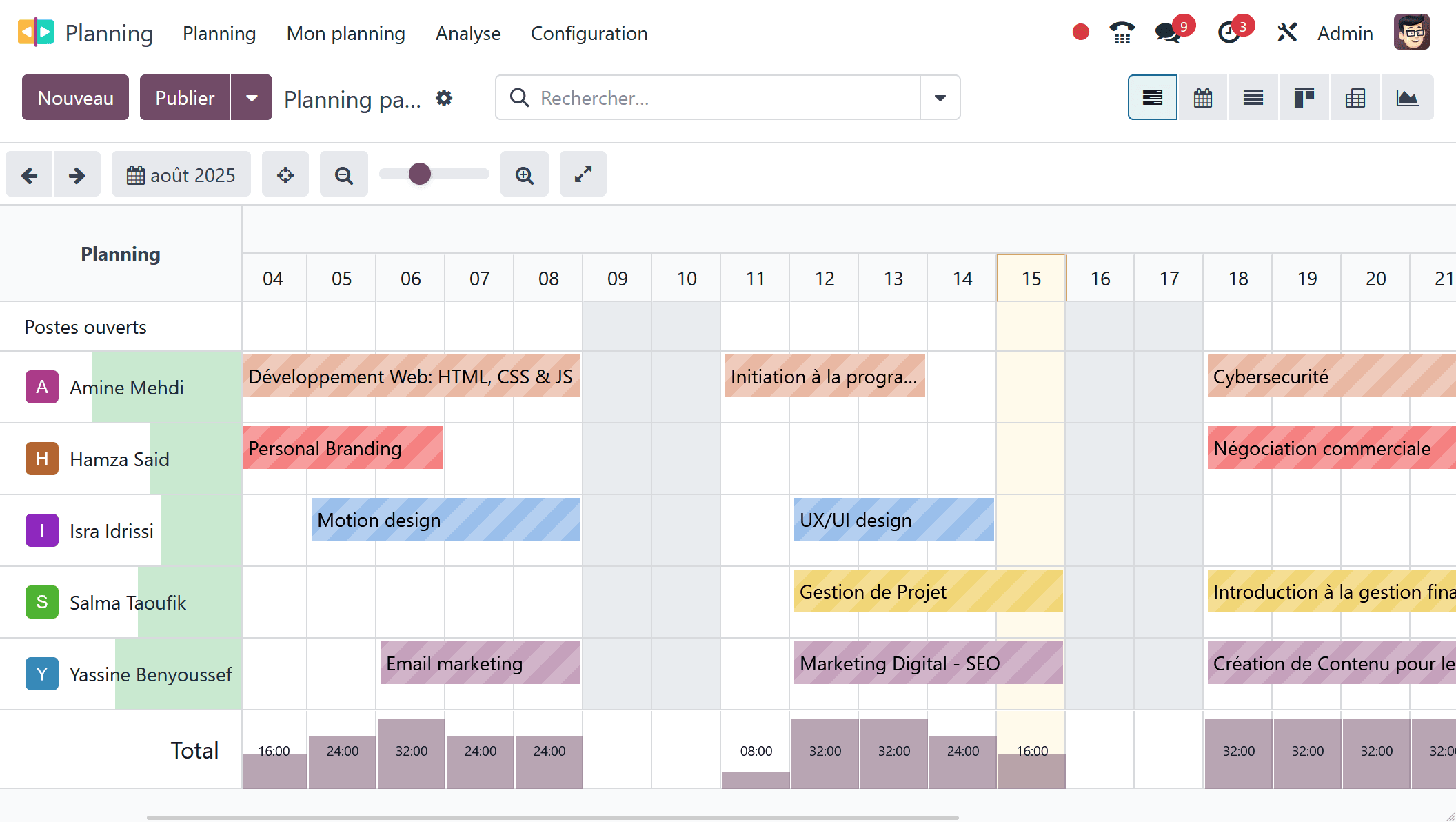Click the zoom level slider handle
Screen dimensions: 1456x822
[420, 174]
